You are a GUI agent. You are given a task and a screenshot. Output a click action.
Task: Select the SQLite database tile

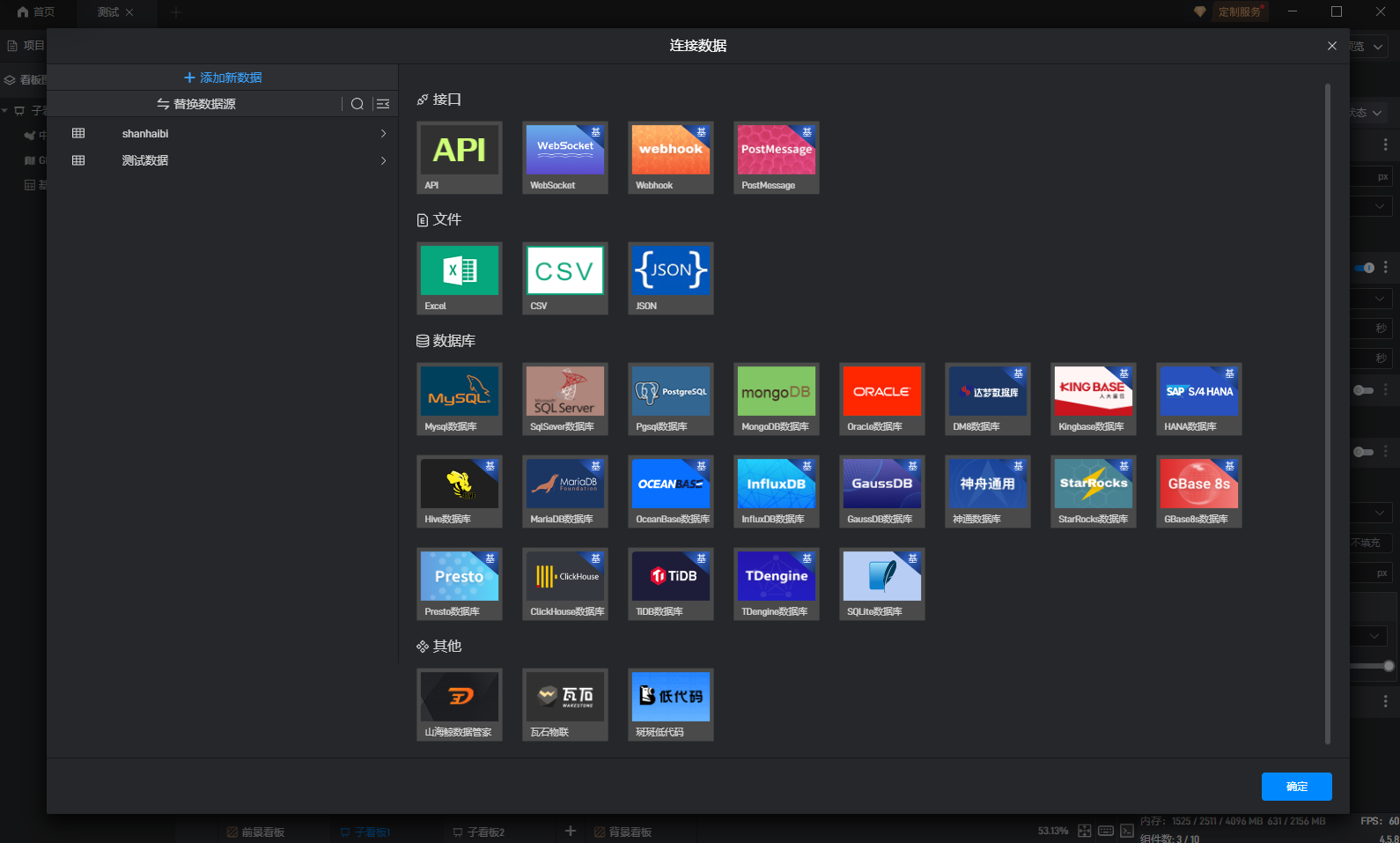(882, 584)
